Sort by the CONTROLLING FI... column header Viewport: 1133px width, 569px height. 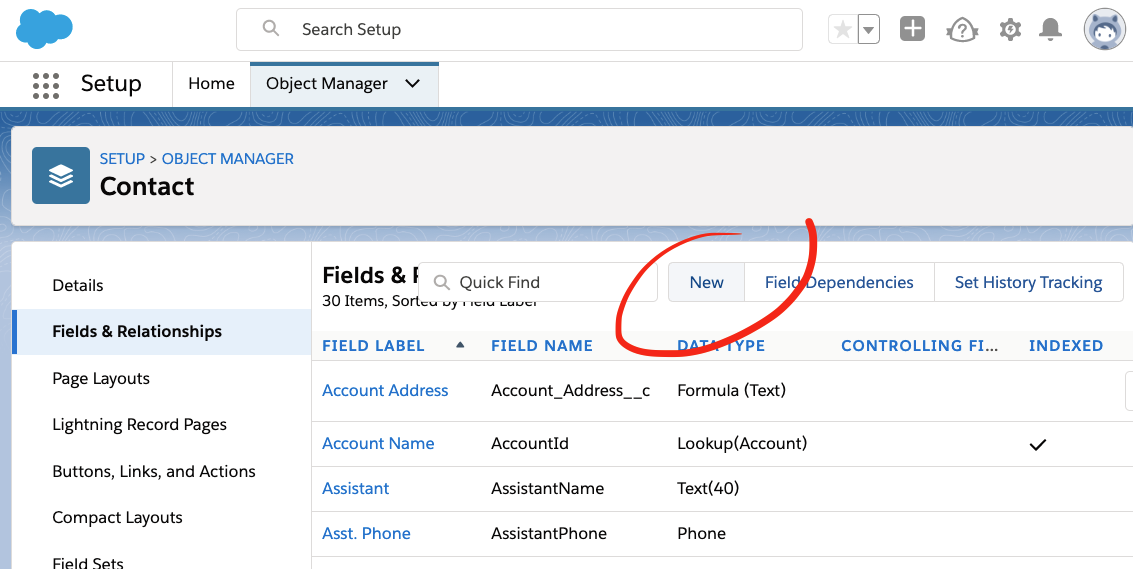919,346
